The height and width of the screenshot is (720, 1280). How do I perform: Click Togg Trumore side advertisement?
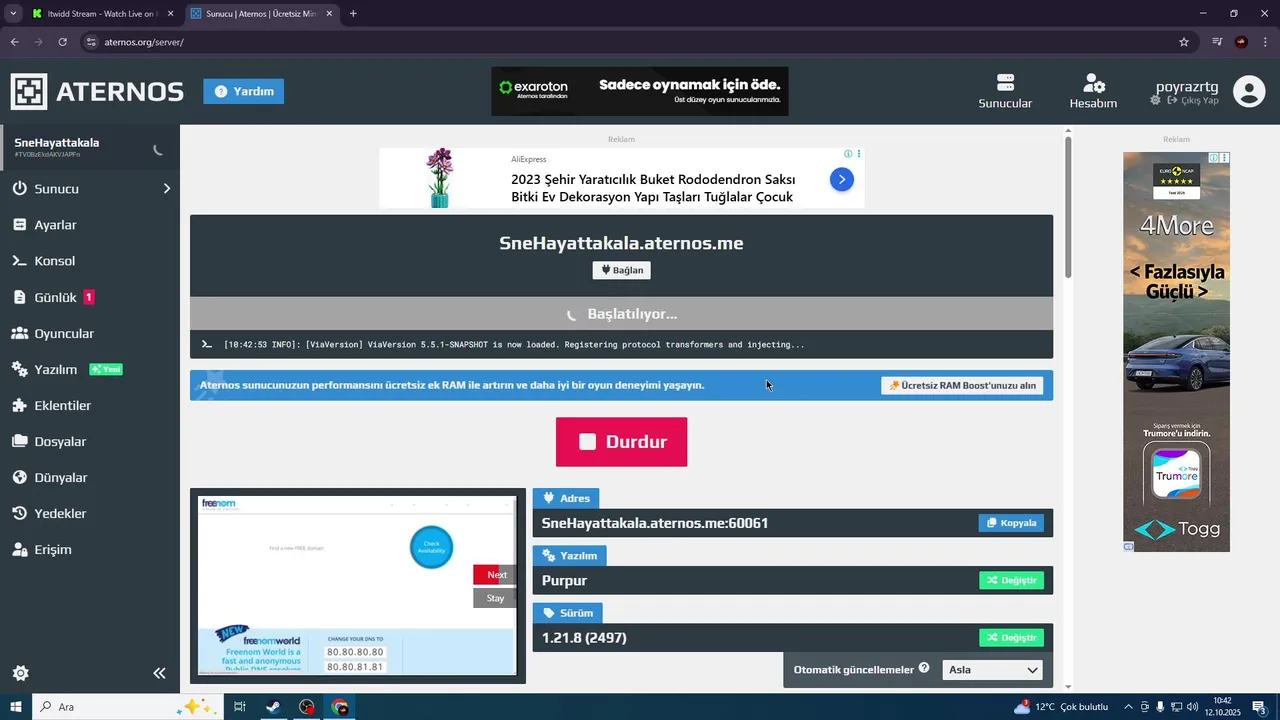1176,351
